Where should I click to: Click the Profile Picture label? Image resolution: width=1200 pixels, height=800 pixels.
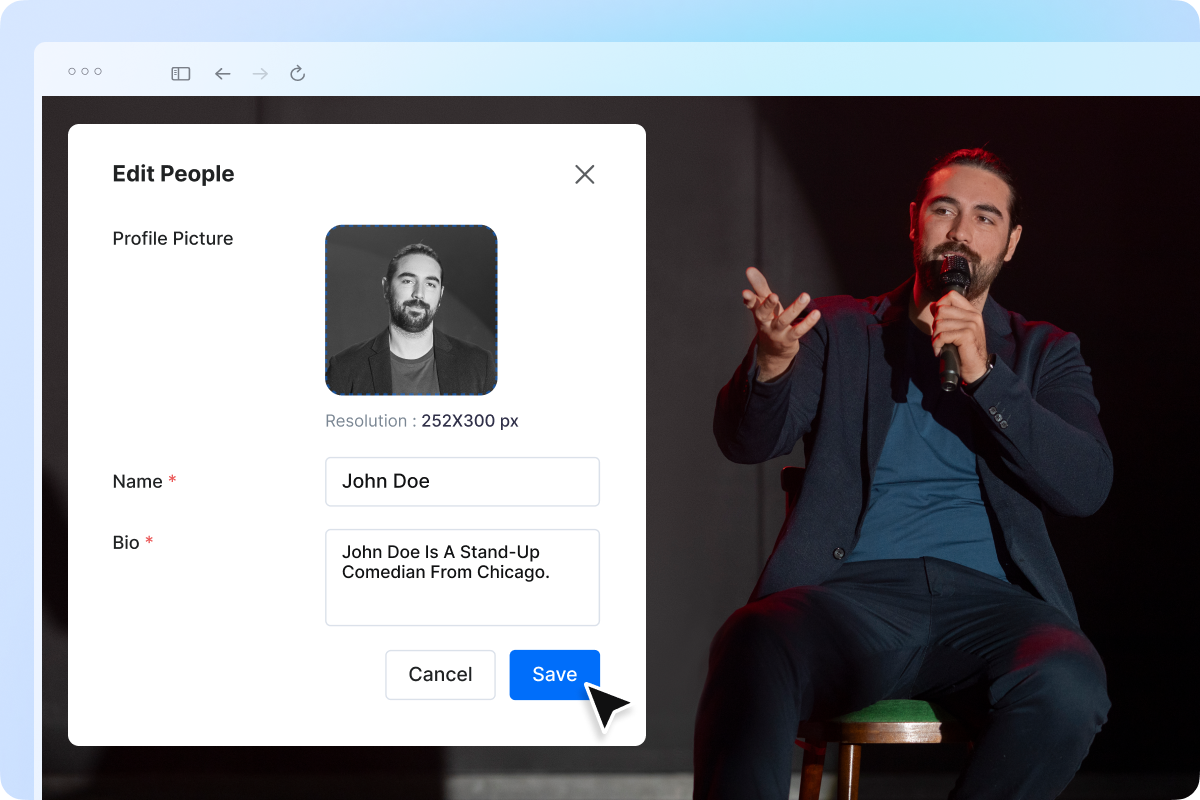[173, 239]
